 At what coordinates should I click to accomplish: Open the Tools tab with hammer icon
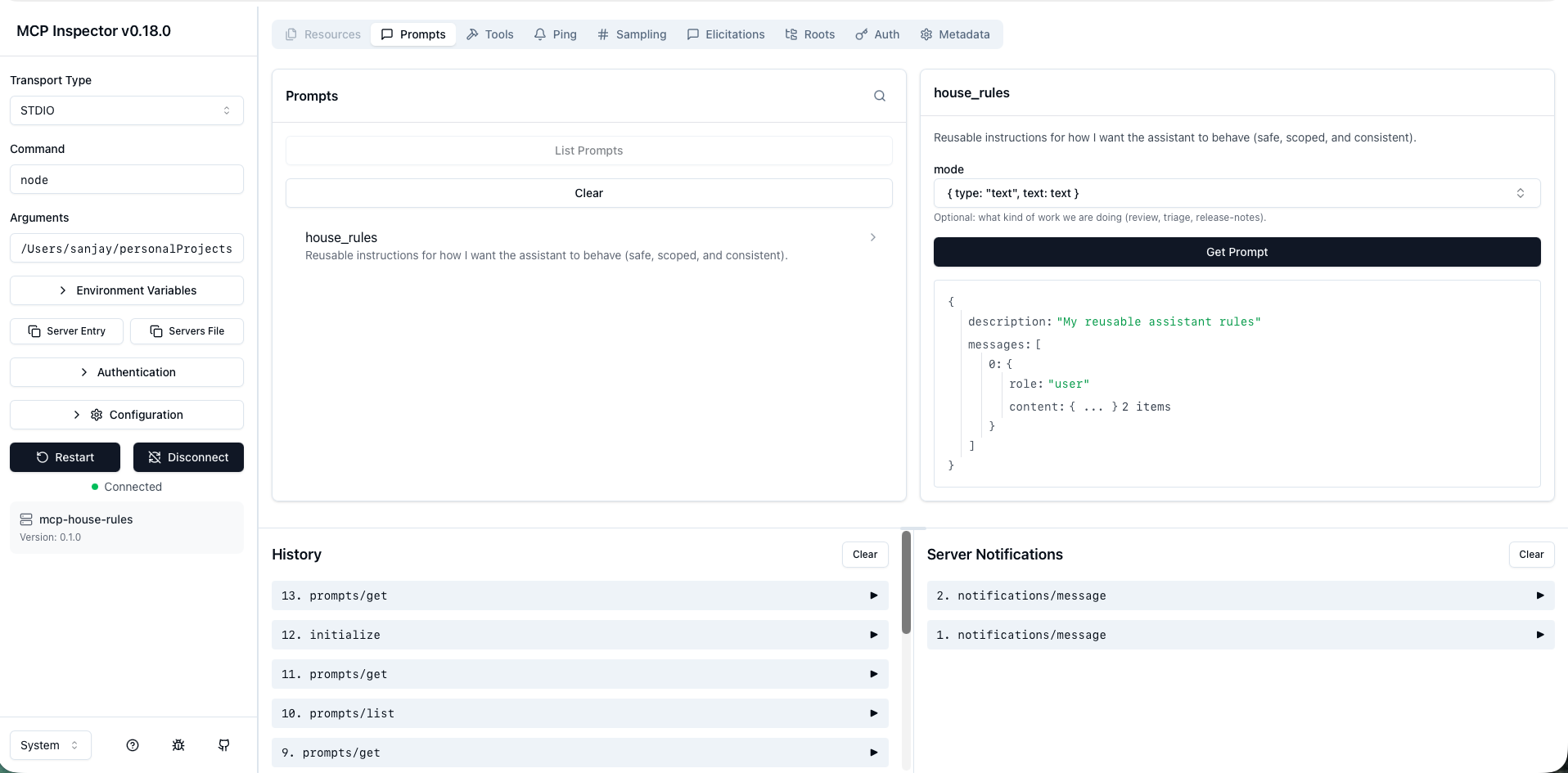(x=489, y=34)
